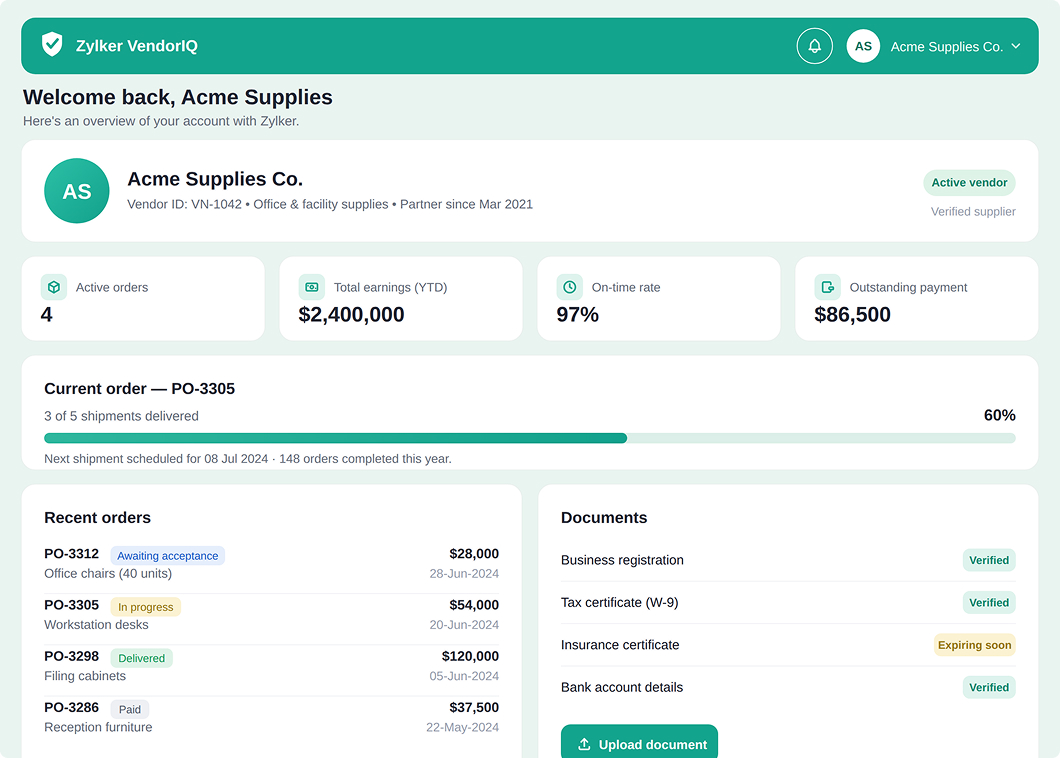
Task: Click the Upload document button
Action: pyautogui.click(x=640, y=742)
